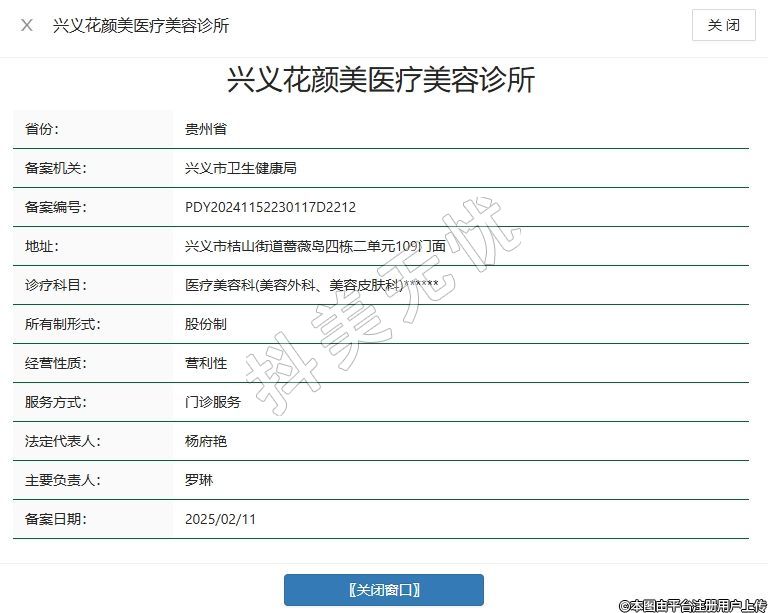
Task: Click the 兴义市卫生健康局 authority value
Action: 241,168
